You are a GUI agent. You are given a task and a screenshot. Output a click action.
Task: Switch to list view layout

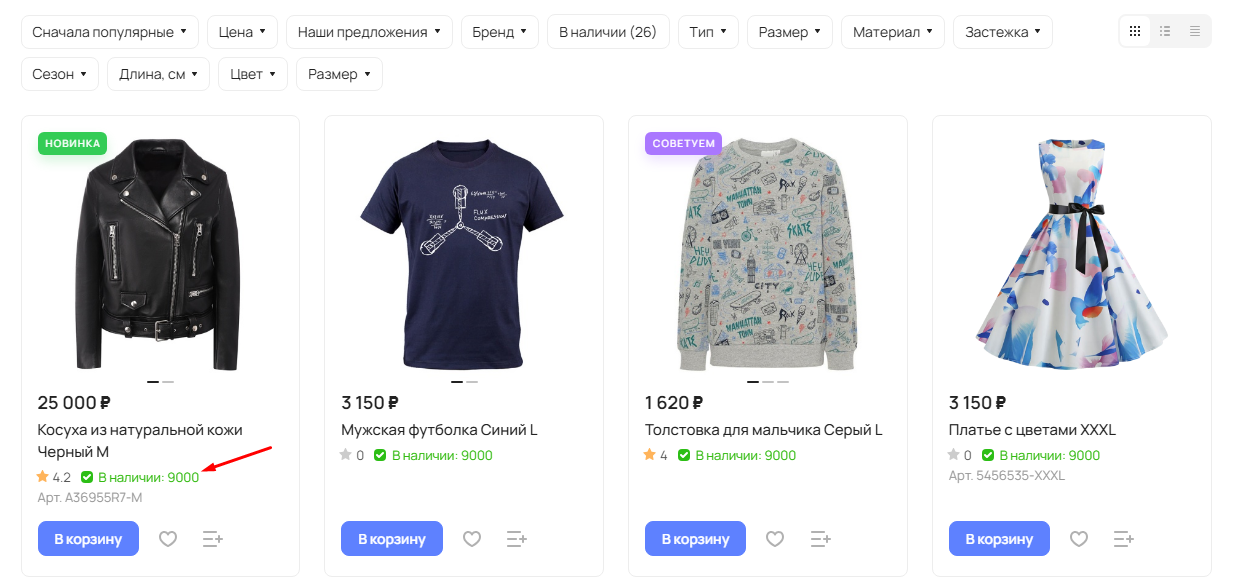click(1165, 32)
